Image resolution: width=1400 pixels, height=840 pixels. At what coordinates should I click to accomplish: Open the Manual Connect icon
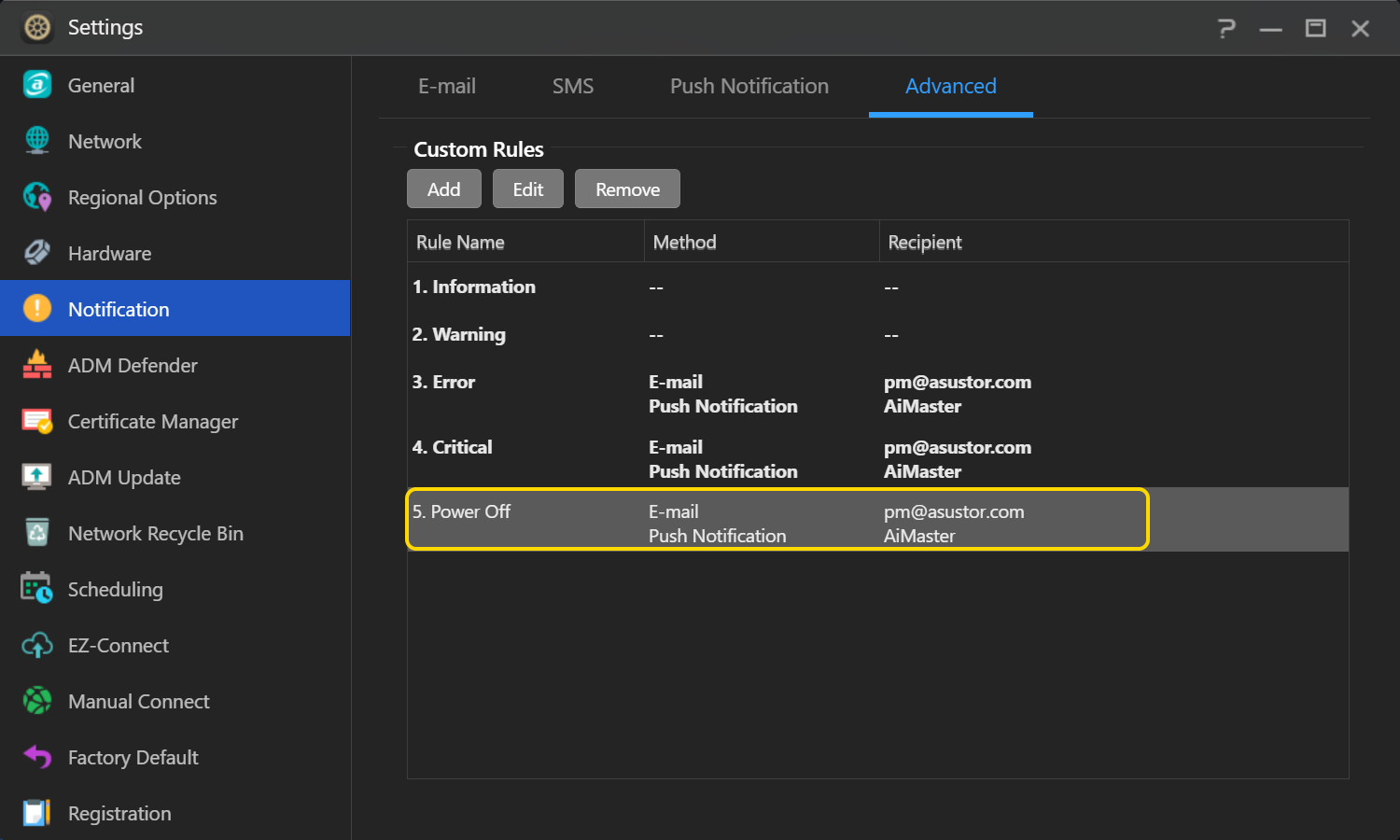pos(37,701)
